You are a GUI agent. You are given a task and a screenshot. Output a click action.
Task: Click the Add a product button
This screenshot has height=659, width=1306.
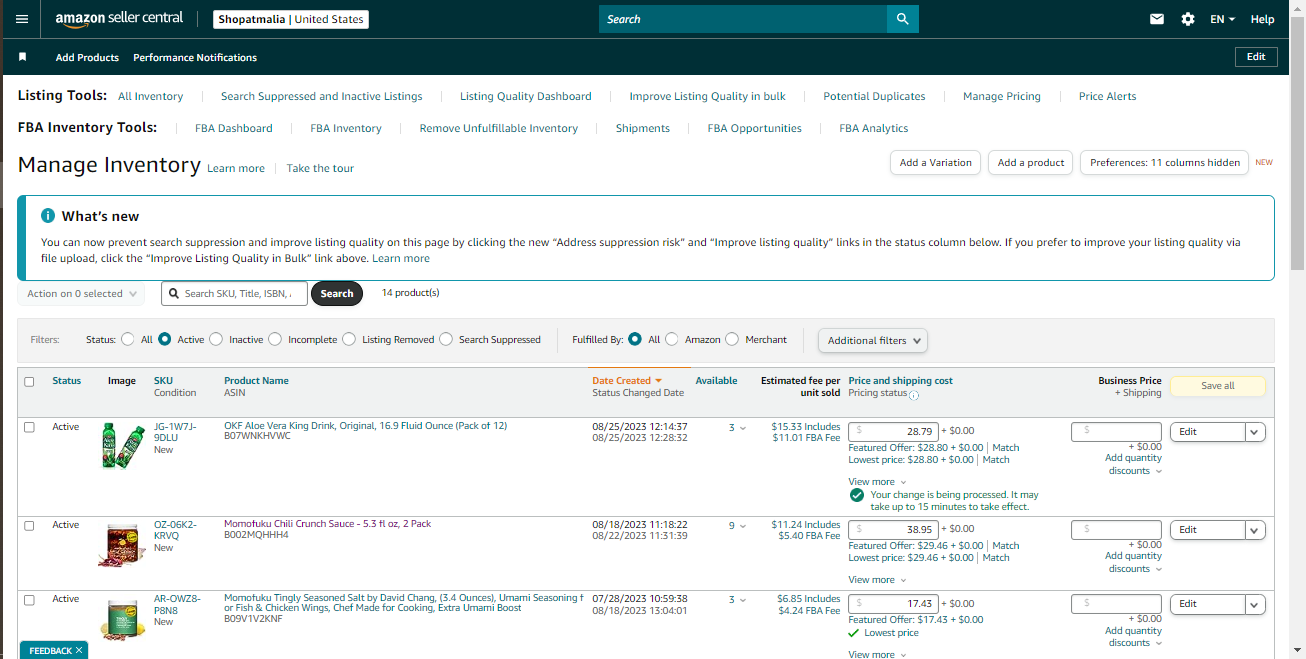1031,163
